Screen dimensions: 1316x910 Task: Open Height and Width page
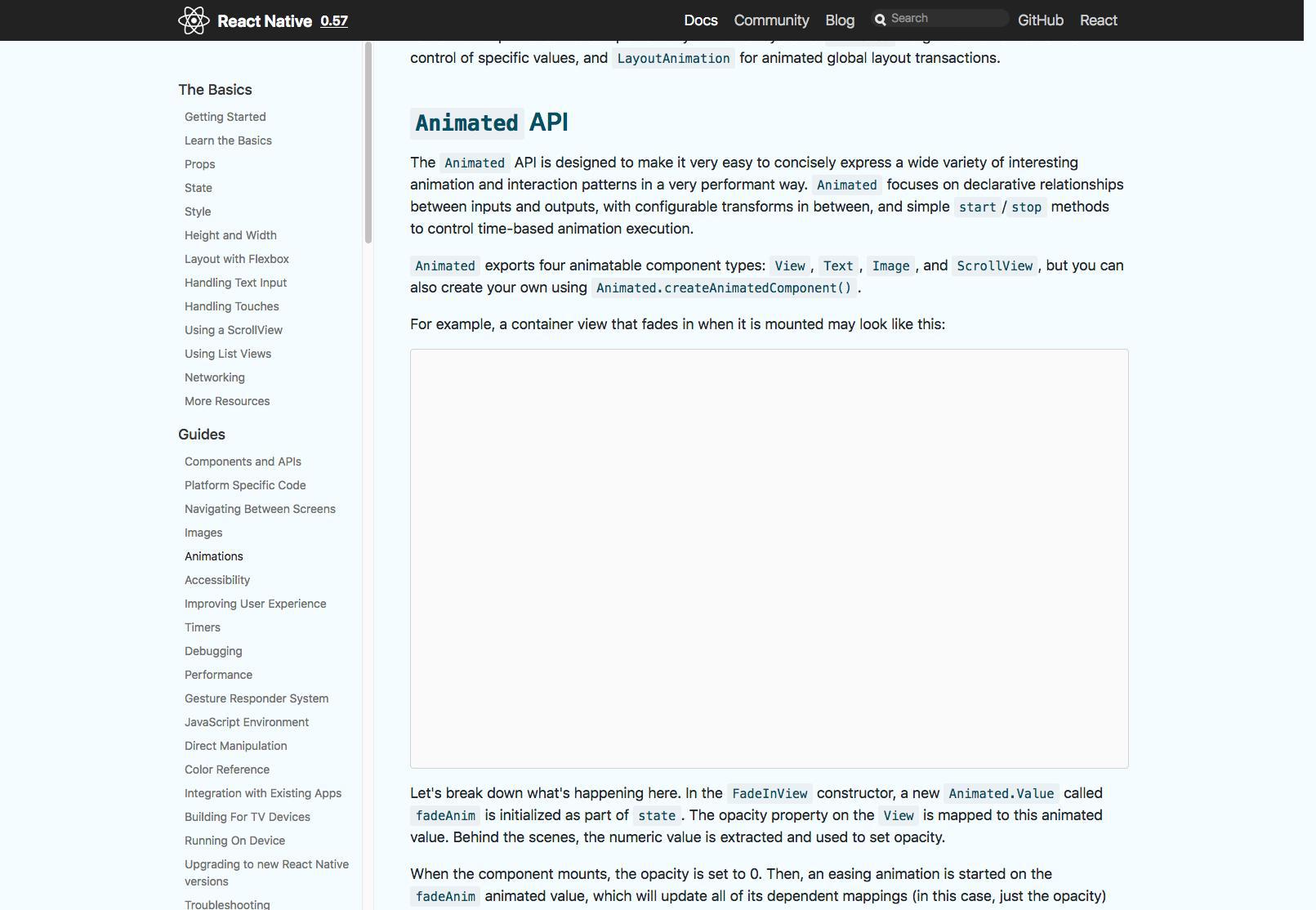tap(230, 235)
